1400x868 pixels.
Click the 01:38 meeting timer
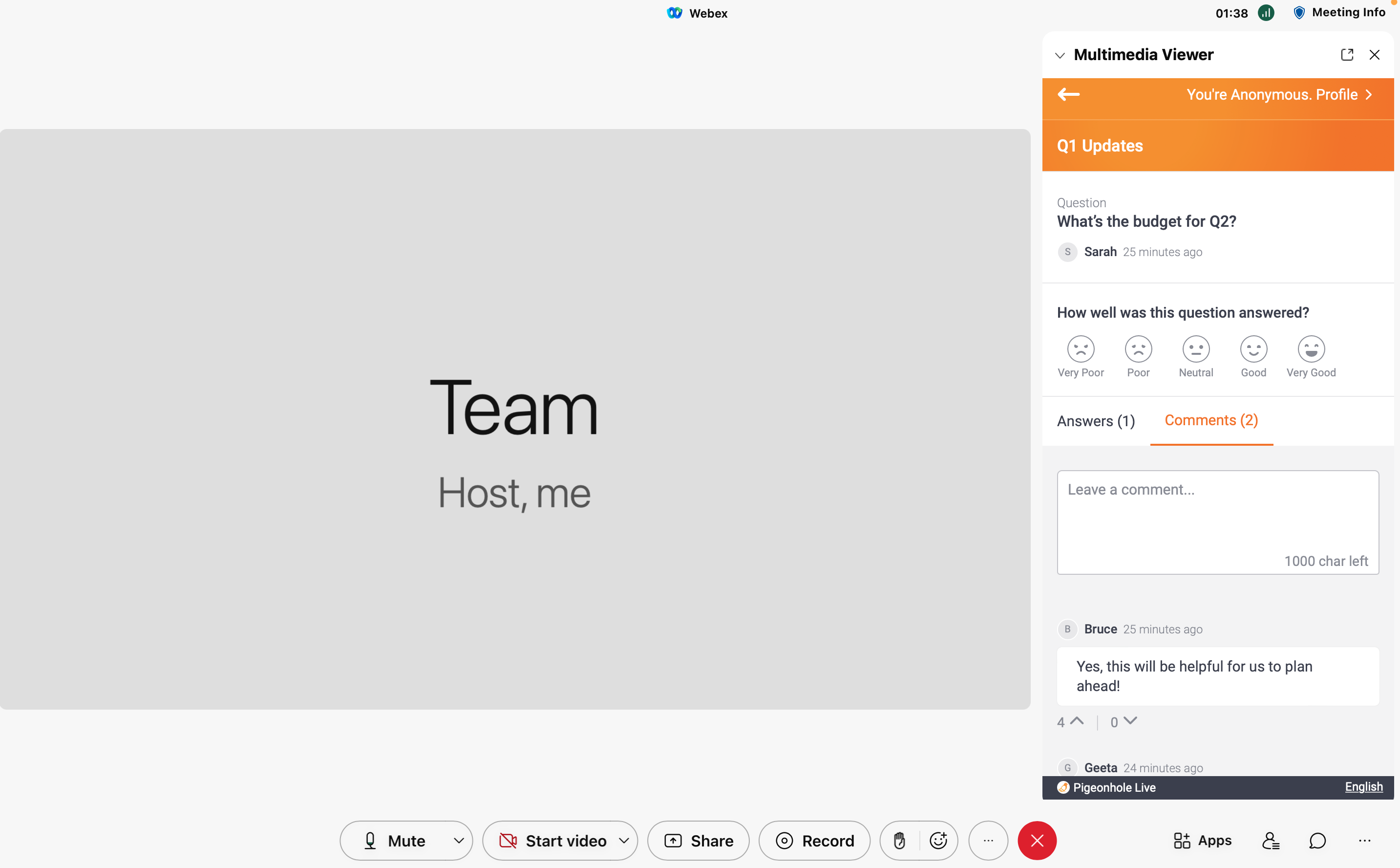point(1231,13)
